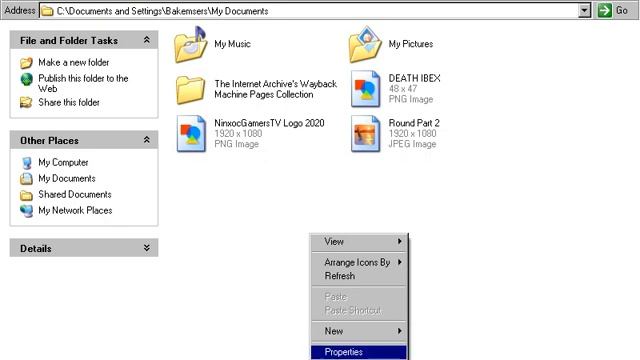
Task: Open the Arrange Icons By submenu
Action: pos(359,262)
